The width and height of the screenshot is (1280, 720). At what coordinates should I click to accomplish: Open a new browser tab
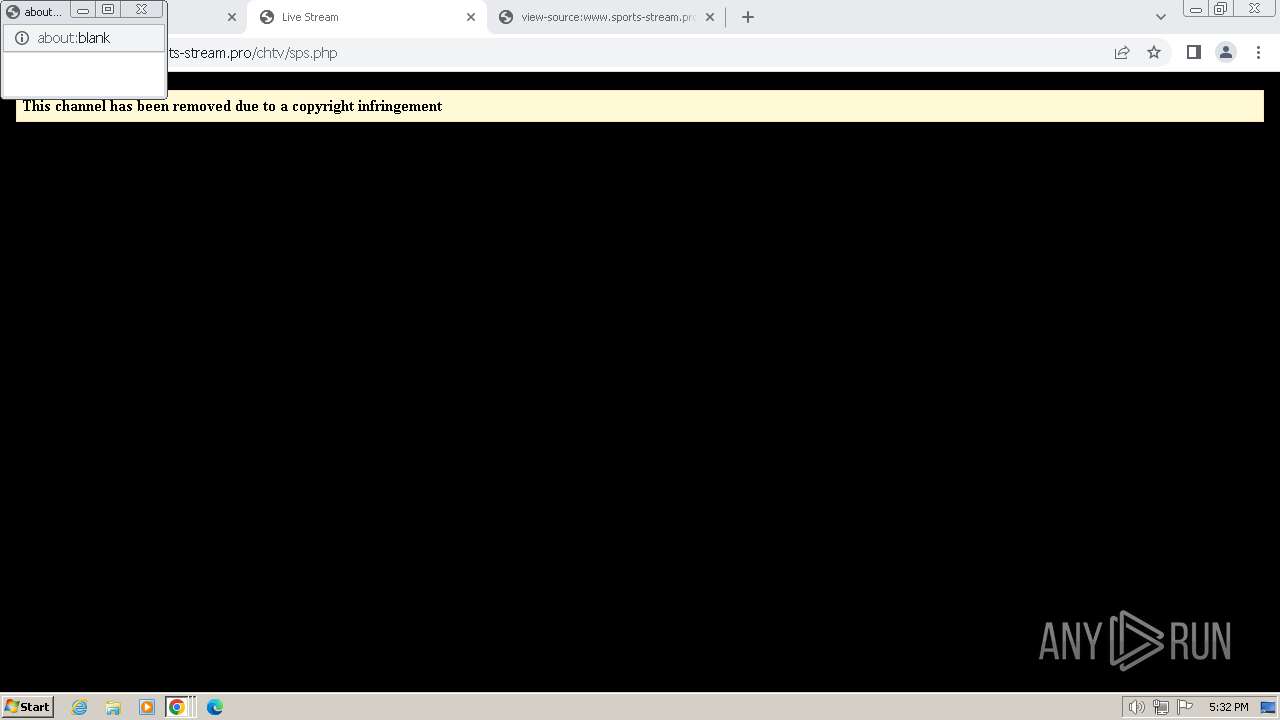coord(748,17)
